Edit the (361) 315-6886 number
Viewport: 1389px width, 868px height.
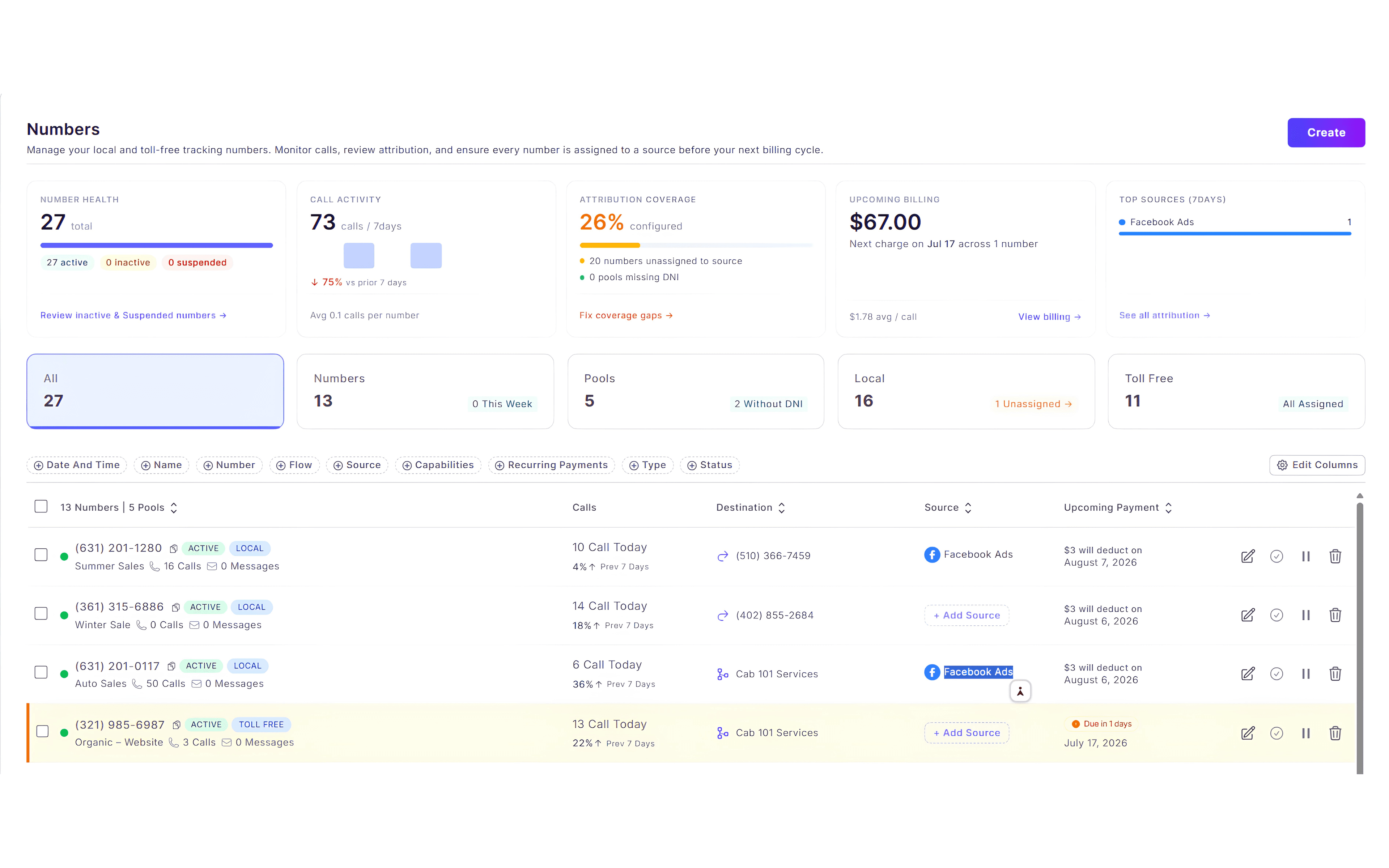1247,615
